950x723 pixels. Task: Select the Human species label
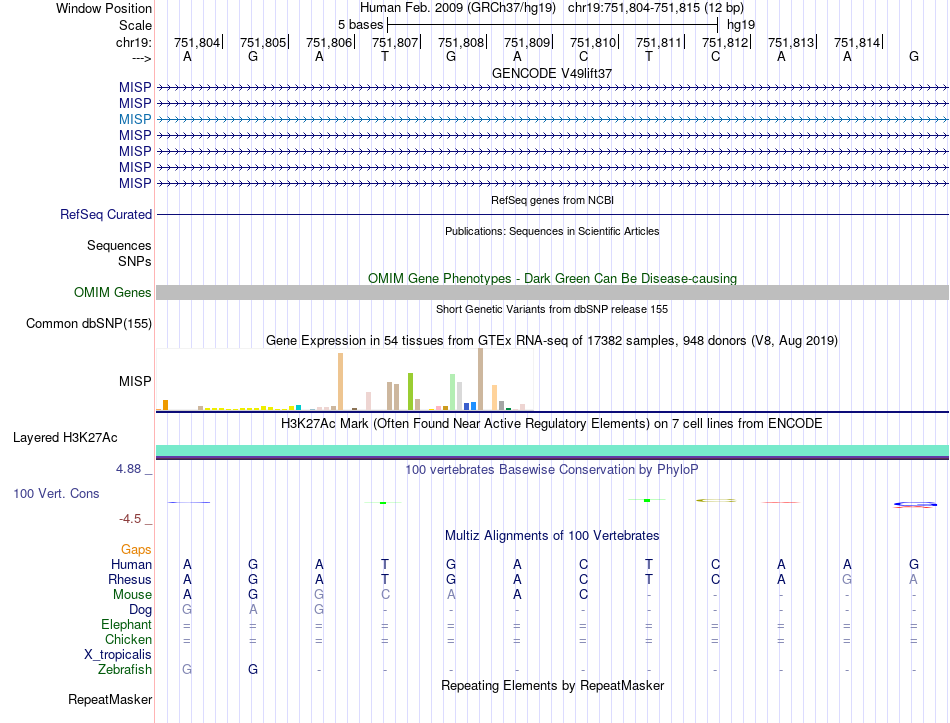coord(131,564)
